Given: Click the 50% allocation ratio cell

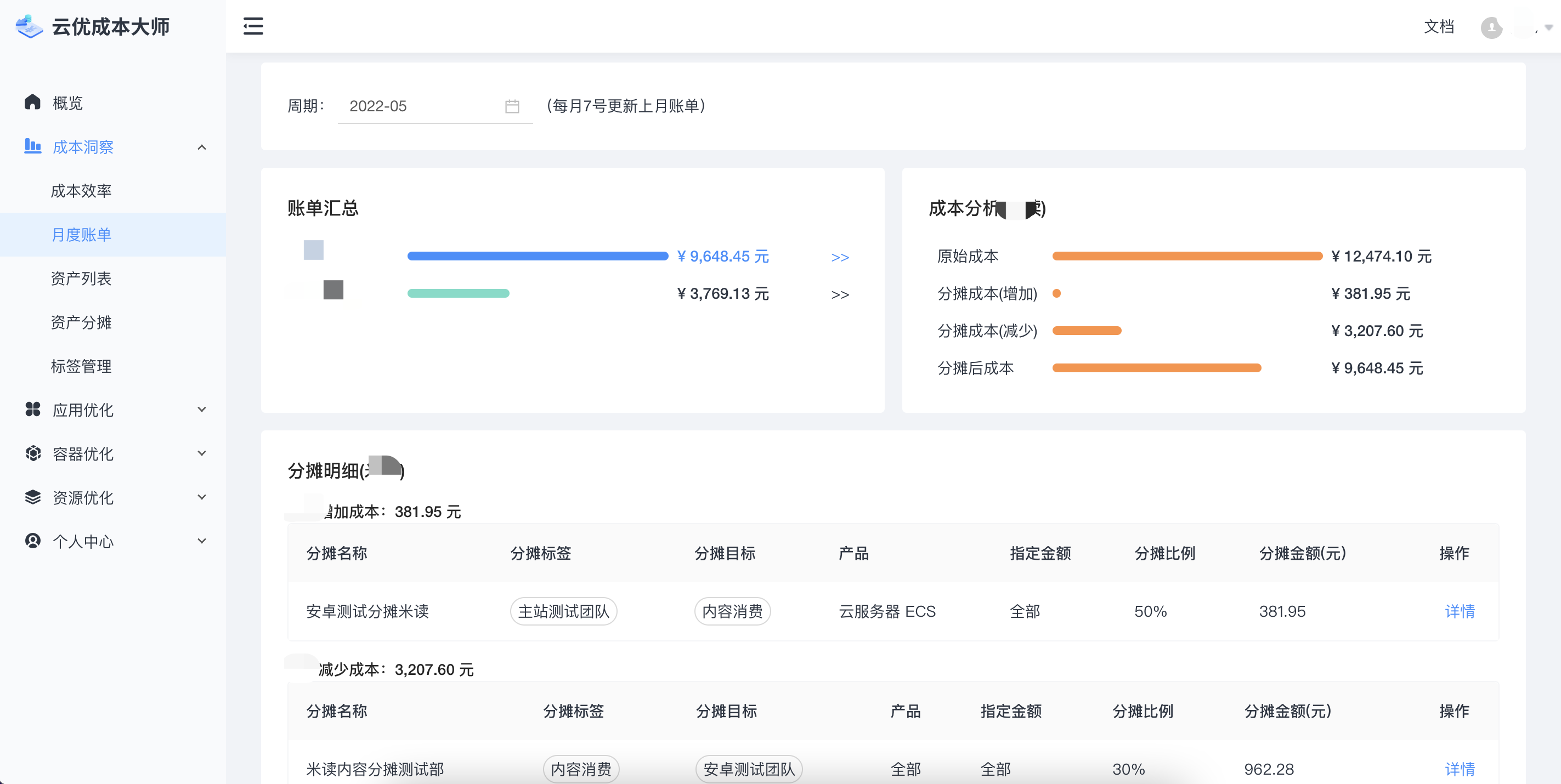Looking at the screenshot, I should click(x=1151, y=611).
